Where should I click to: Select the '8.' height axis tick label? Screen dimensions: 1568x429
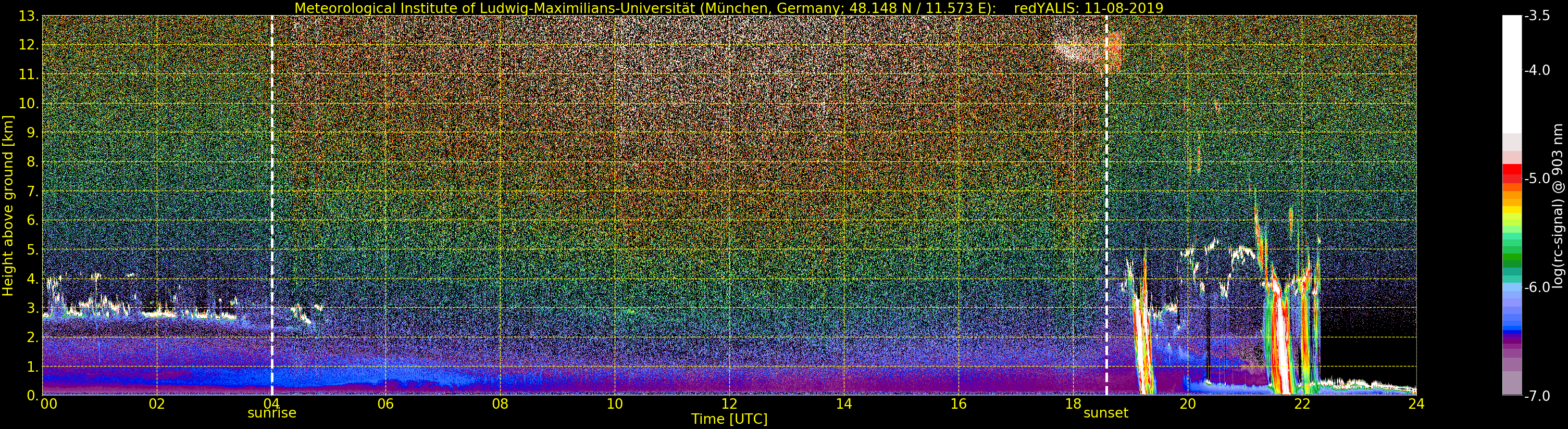tap(32, 162)
